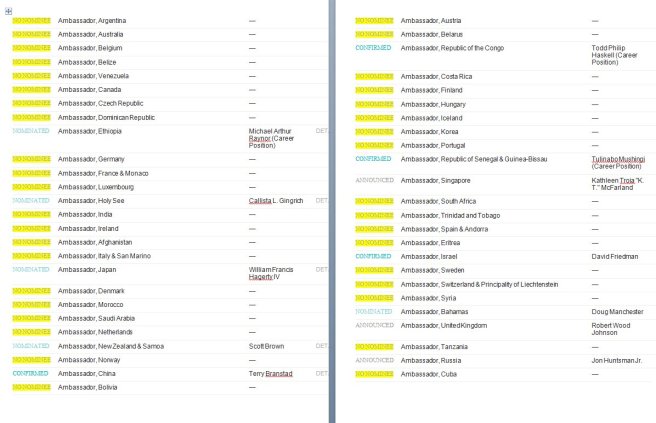Viewport: 656px width, 423px height.
Task: Click the NOMINATED status for Bahamas
Action: pyautogui.click(x=374, y=312)
